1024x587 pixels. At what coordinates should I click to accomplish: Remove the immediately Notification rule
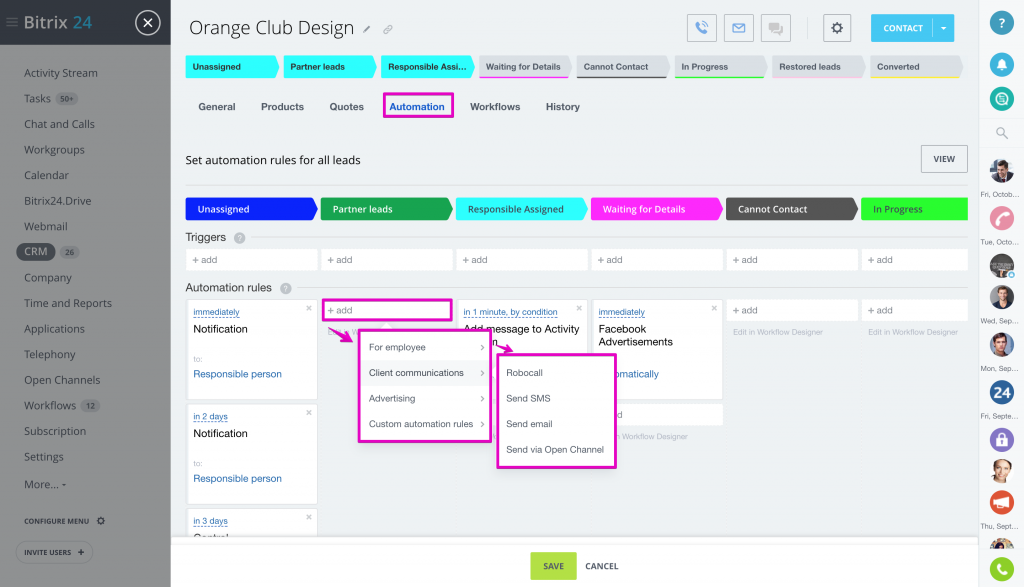(309, 308)
